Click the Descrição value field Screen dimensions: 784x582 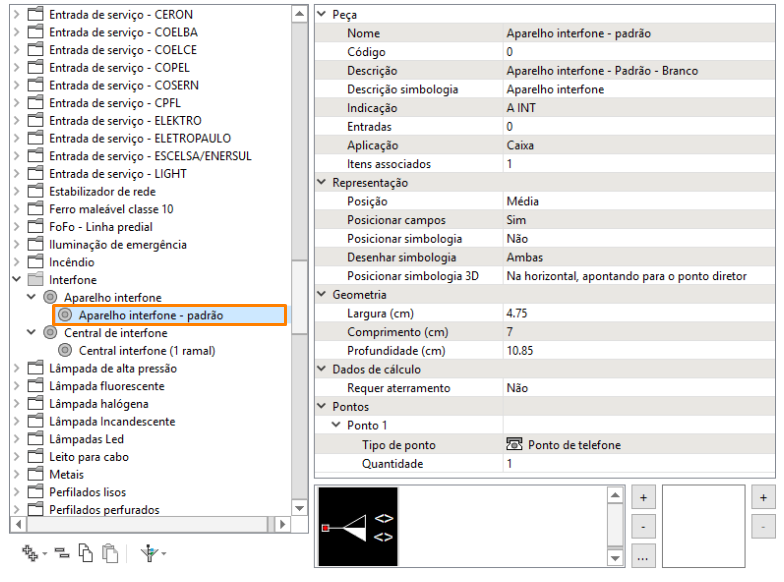[639, 70]
